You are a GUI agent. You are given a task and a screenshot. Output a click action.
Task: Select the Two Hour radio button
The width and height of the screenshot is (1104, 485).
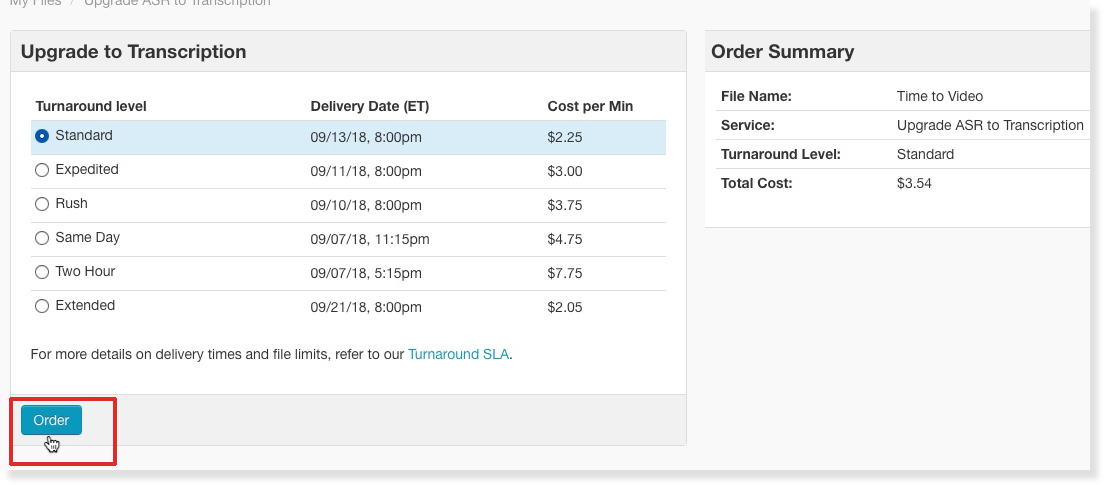click(x=42, y=272)
